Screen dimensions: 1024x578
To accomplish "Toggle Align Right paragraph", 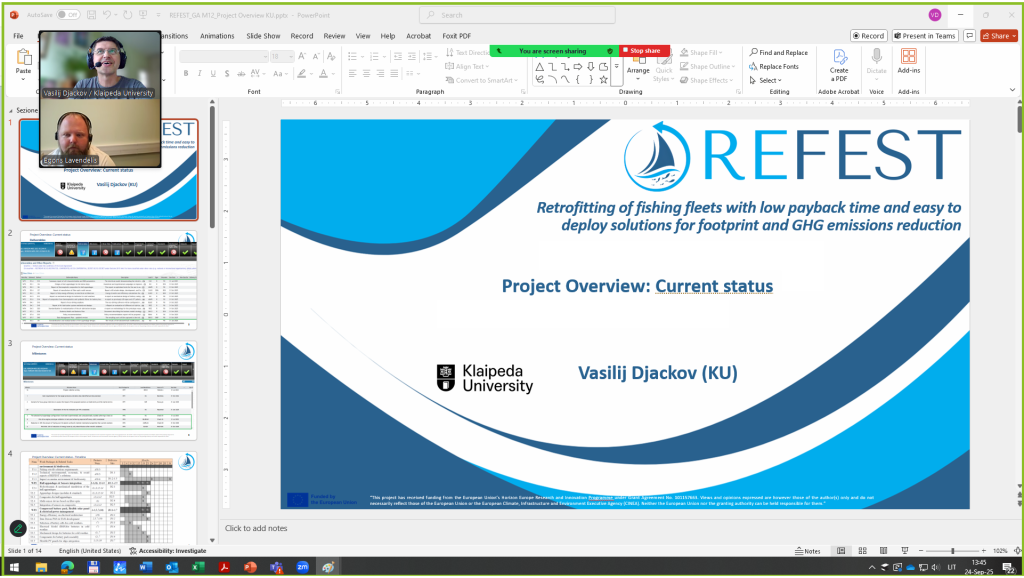I will [x=381, y=74].
